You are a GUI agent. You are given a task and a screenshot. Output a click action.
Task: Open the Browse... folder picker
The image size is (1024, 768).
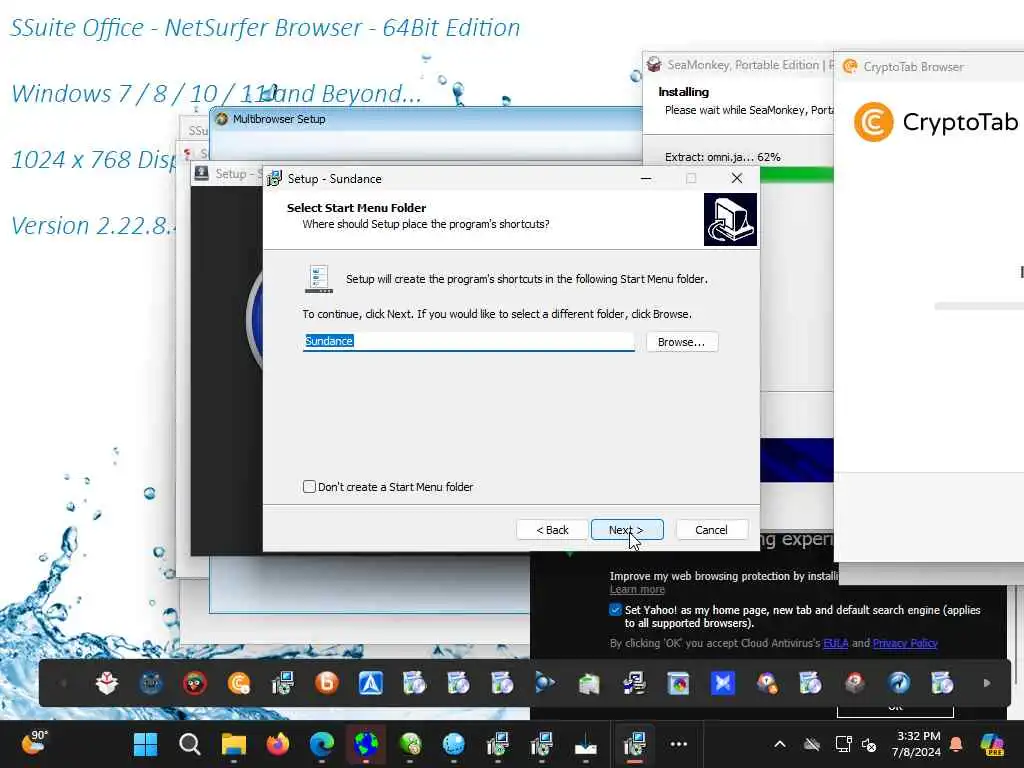click(682, 342)
